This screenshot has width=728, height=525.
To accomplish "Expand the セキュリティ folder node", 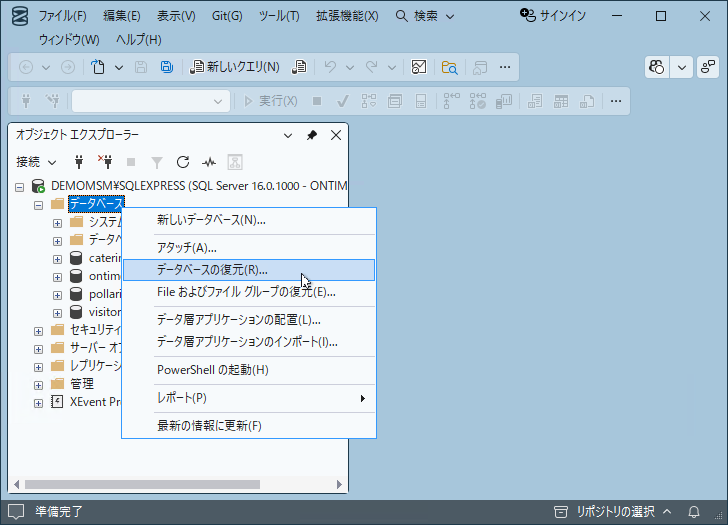I will click(x=38, y=330).
